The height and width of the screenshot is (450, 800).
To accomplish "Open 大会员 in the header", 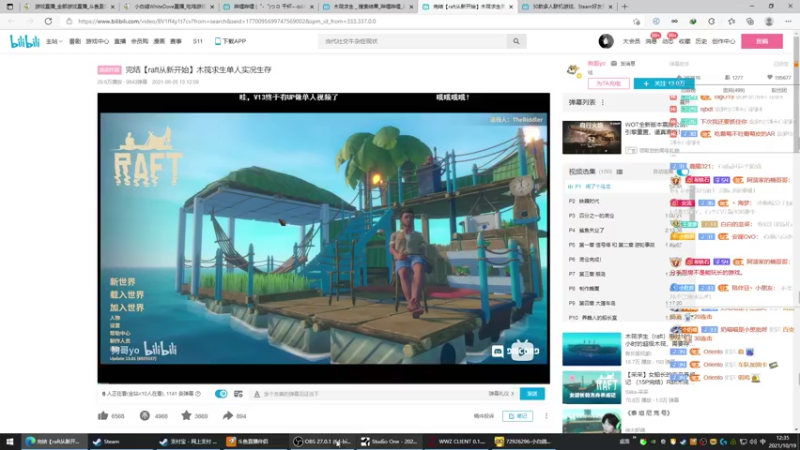I will click(x=631, y=41).
